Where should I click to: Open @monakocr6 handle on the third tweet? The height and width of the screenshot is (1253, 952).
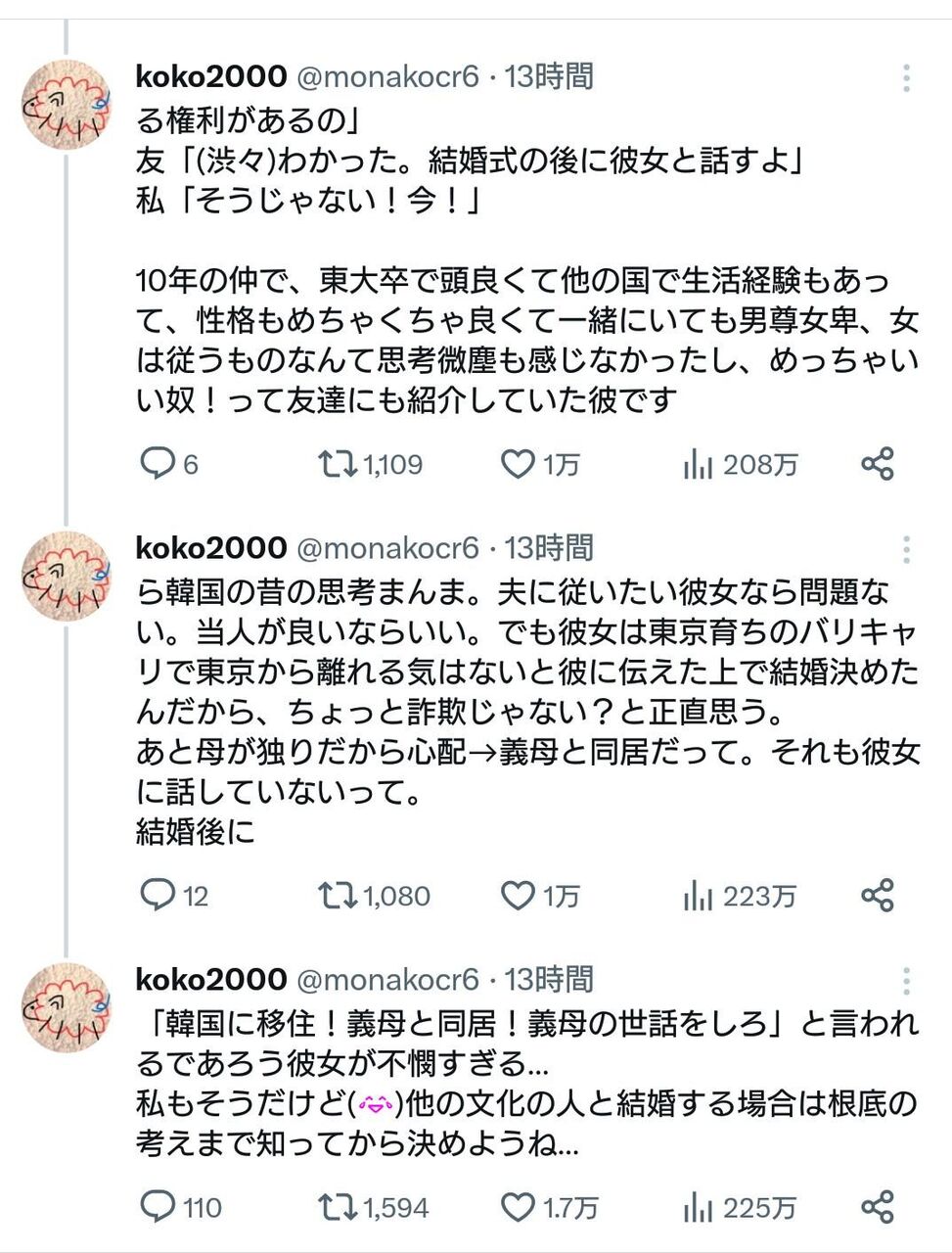point(387,979)
